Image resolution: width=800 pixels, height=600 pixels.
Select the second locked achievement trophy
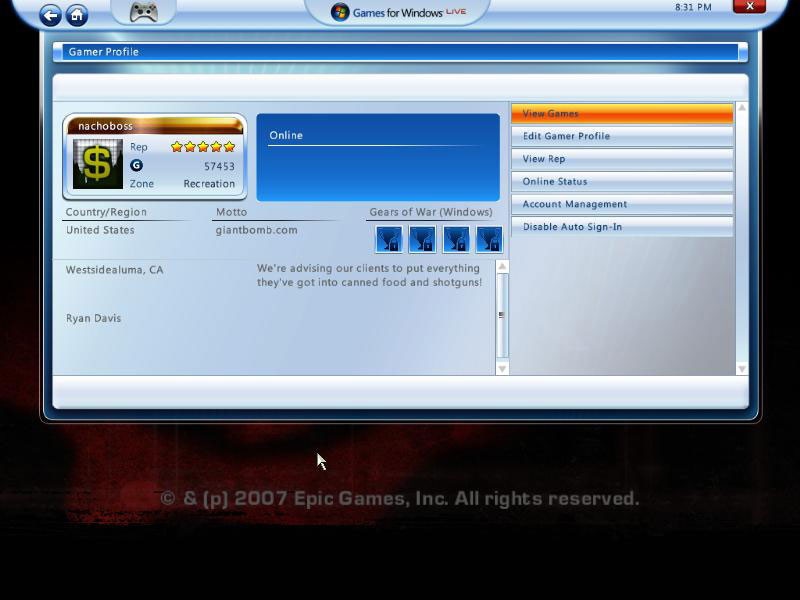(422, 240)
